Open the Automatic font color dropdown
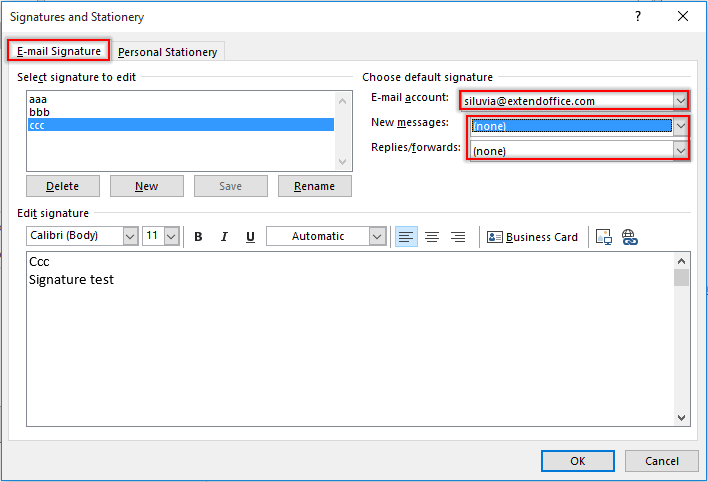Screen dimensions: 708x482 tap(377, 236)
